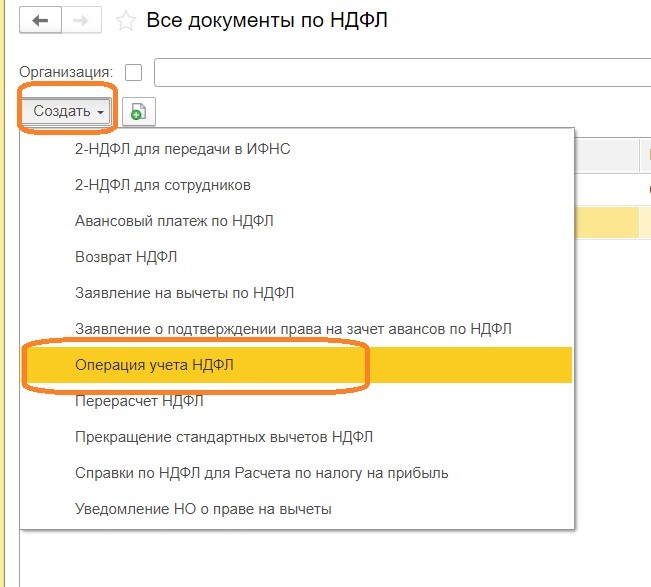
Task: Add page to favorites with the star
Action: click(x=125, y=21)
